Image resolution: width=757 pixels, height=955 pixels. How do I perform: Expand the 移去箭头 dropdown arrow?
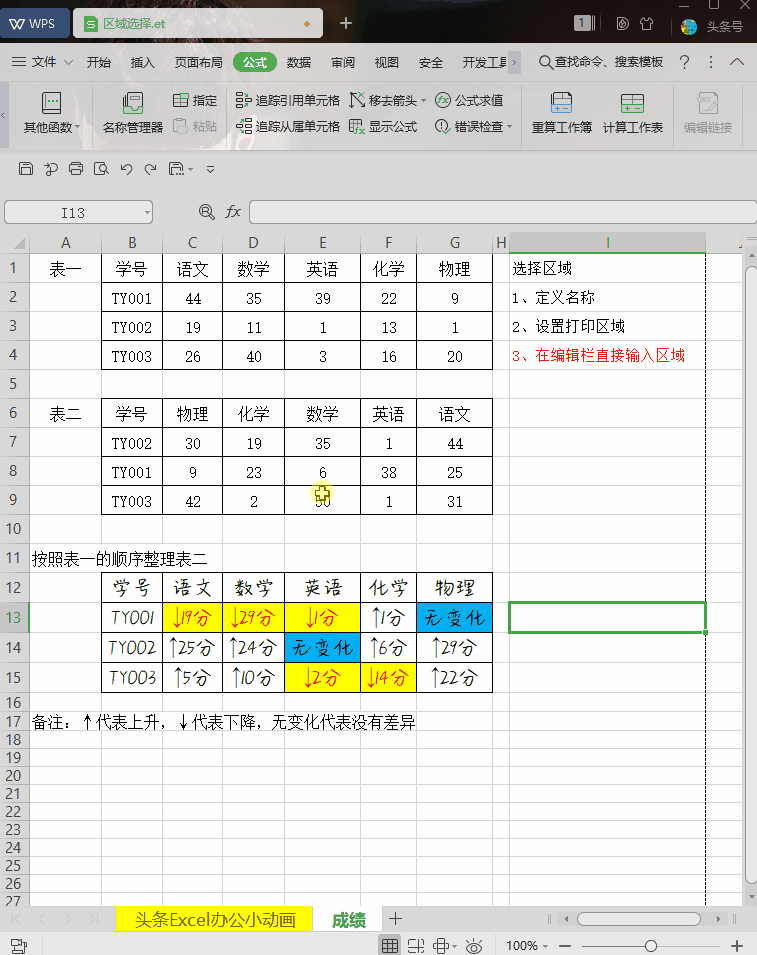tap(423, 100)
